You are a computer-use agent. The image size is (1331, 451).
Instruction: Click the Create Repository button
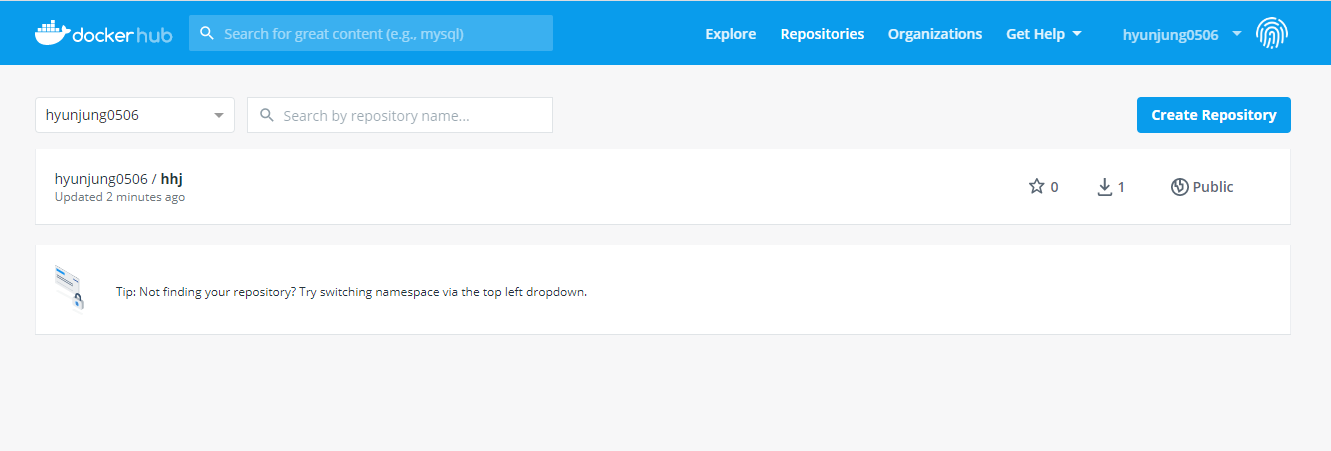tap(1214, 115)
